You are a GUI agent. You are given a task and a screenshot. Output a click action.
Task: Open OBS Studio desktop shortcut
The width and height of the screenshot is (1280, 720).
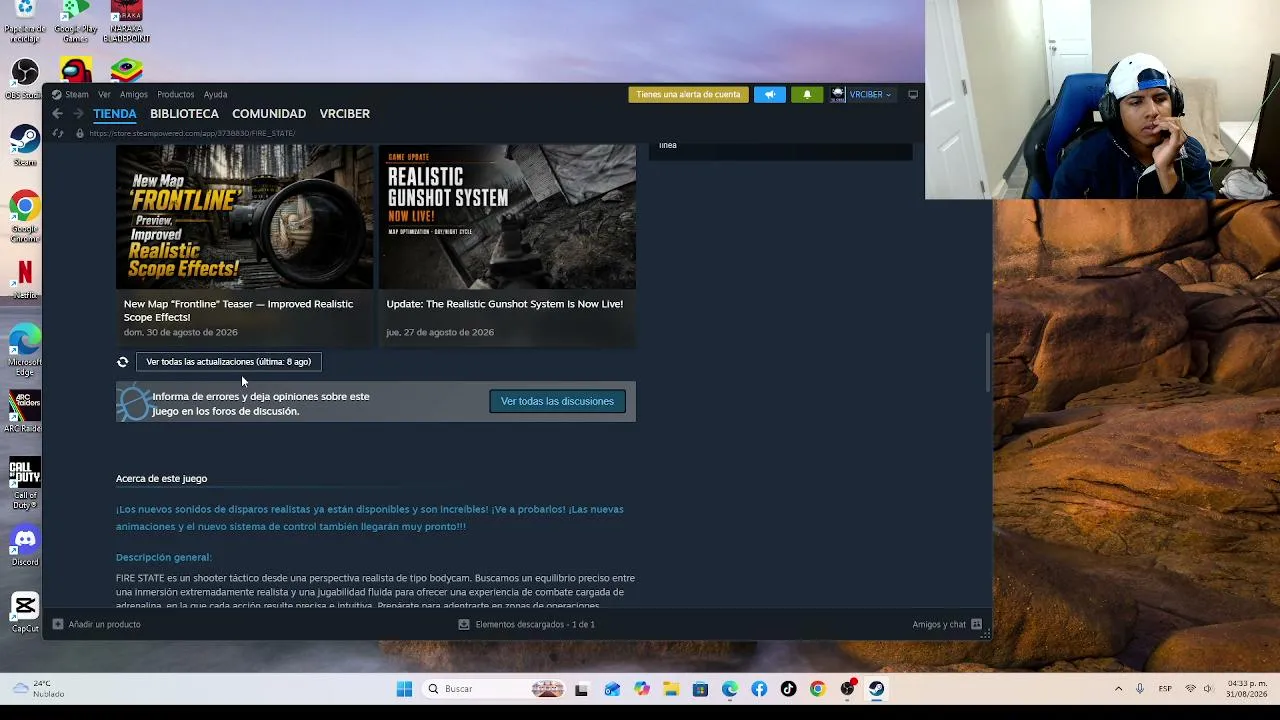25,79
